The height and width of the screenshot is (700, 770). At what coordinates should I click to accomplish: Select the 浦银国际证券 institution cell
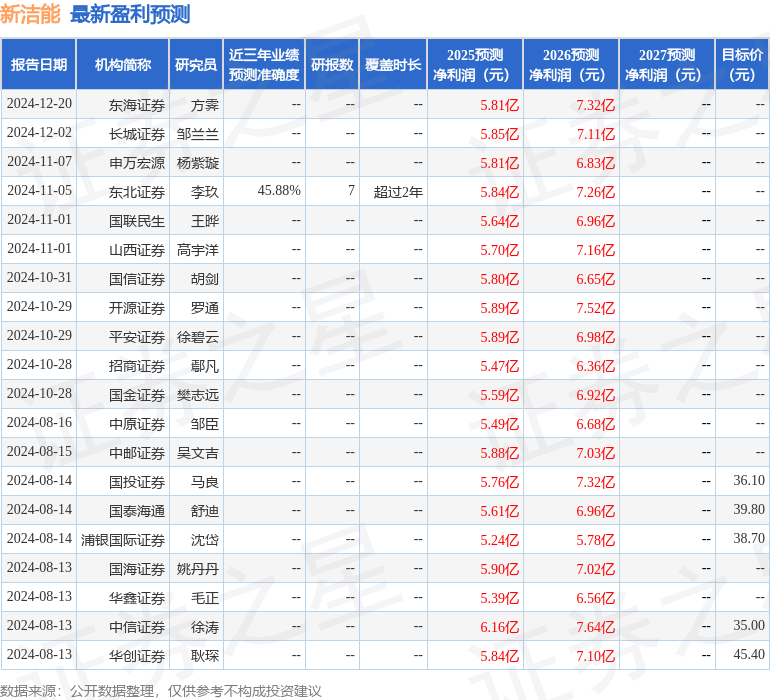(123, 540)
